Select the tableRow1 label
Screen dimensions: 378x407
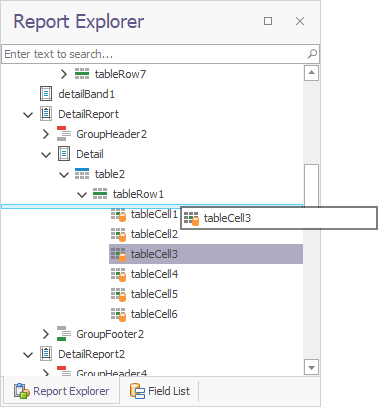pos(138,194)
